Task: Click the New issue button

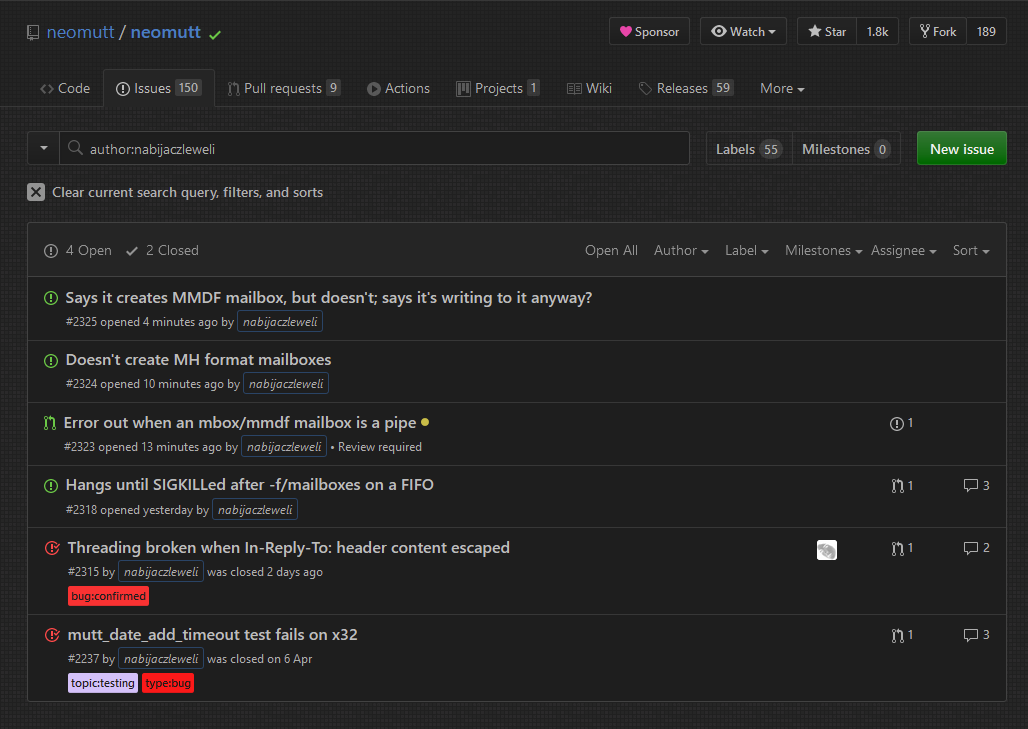Action: pos(961,149)
